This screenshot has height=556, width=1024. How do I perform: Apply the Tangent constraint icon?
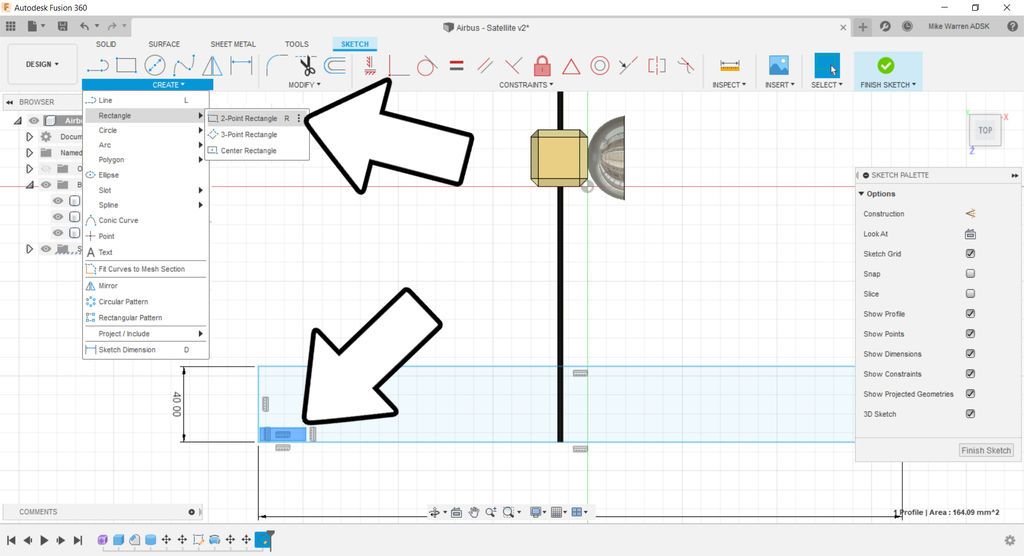(x=426, y=65)
